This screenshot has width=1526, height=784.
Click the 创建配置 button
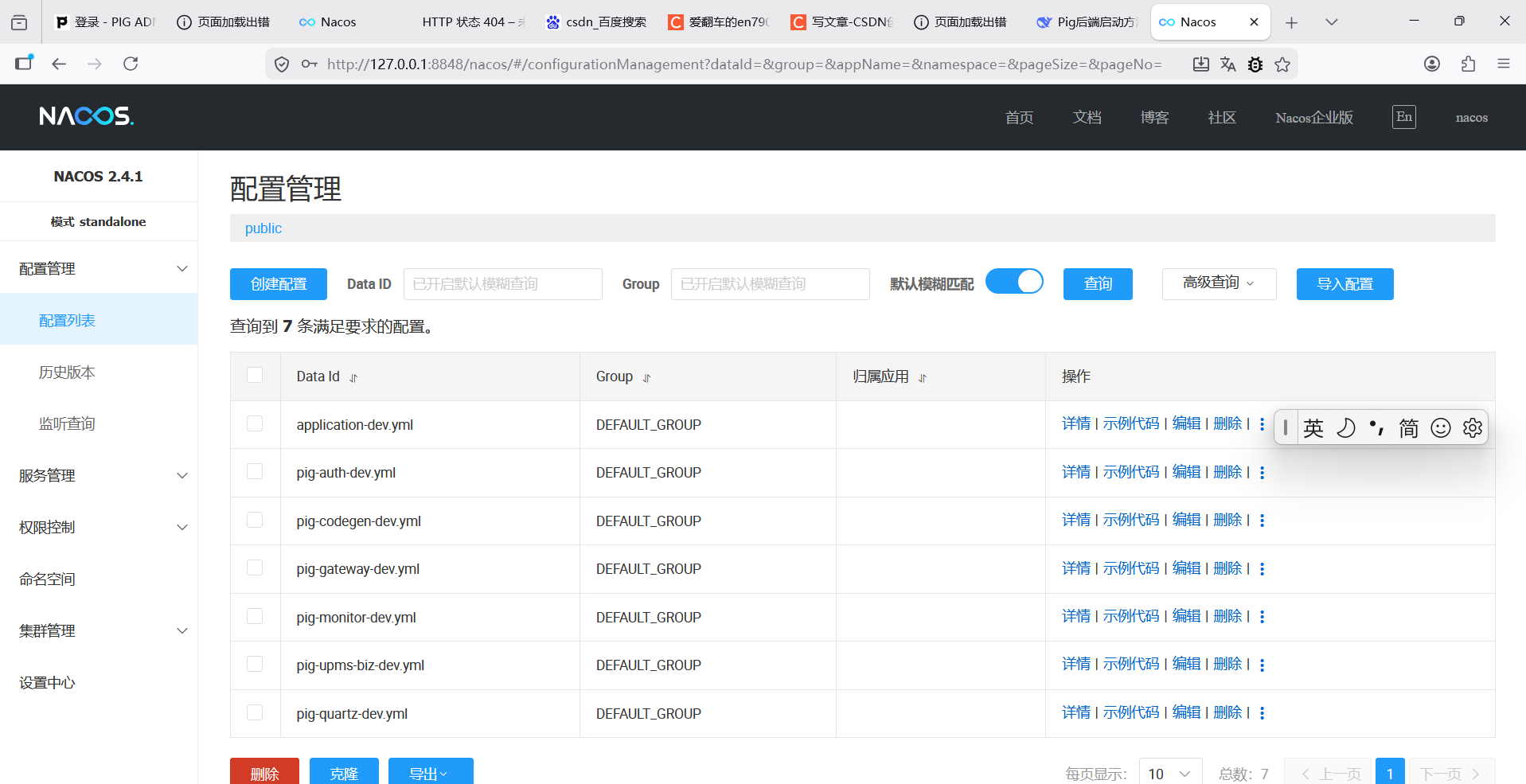click(279, 284)
